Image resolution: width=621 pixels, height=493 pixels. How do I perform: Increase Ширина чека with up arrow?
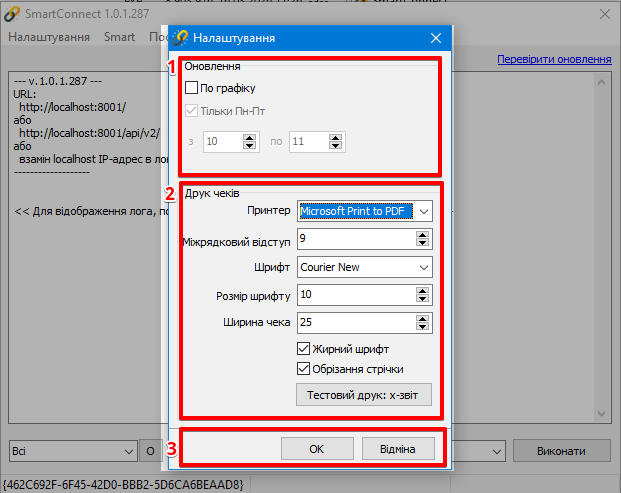pos(423,318)
